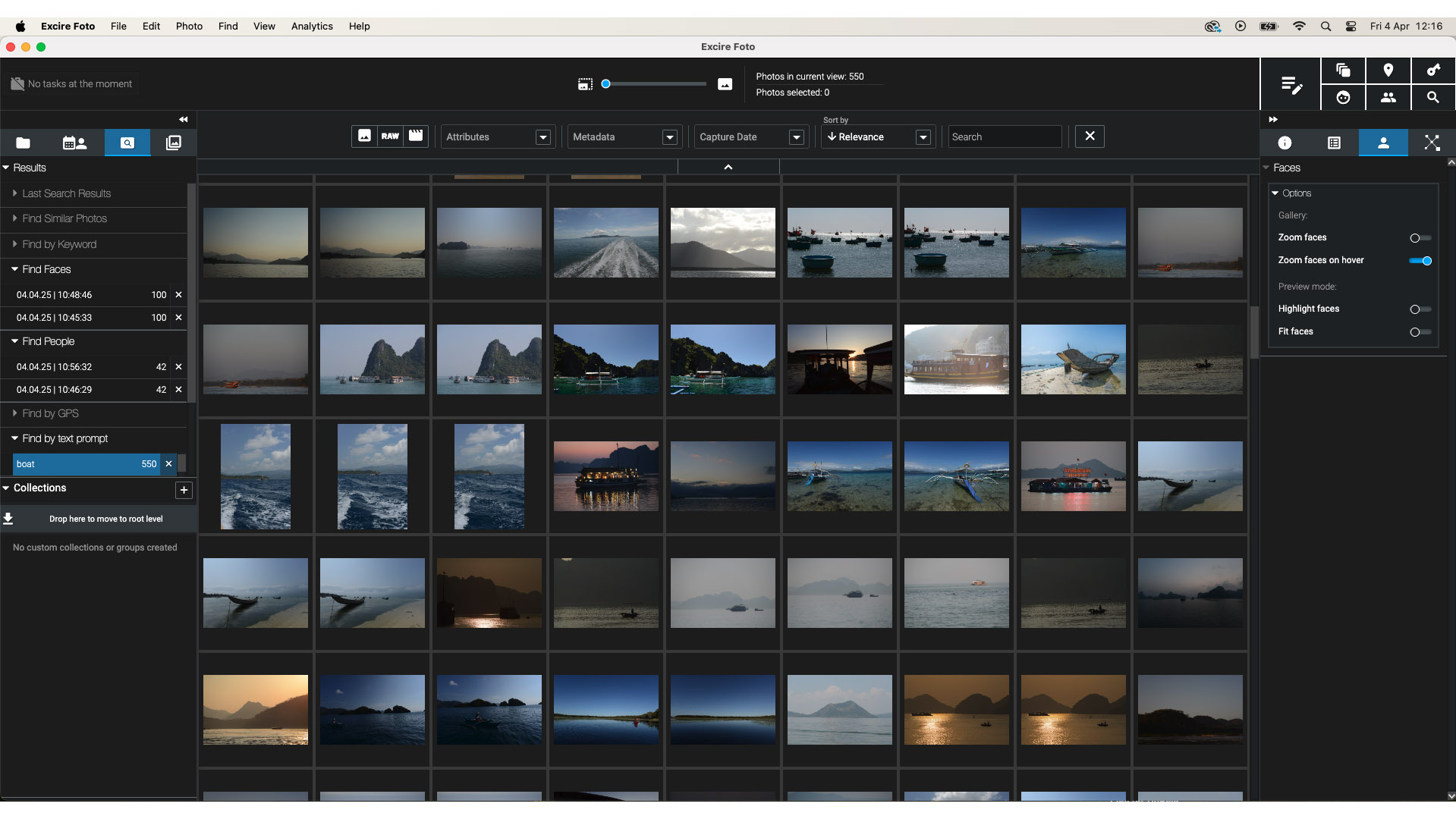Click the largest thumbnail size icon

tap(725, 84)
